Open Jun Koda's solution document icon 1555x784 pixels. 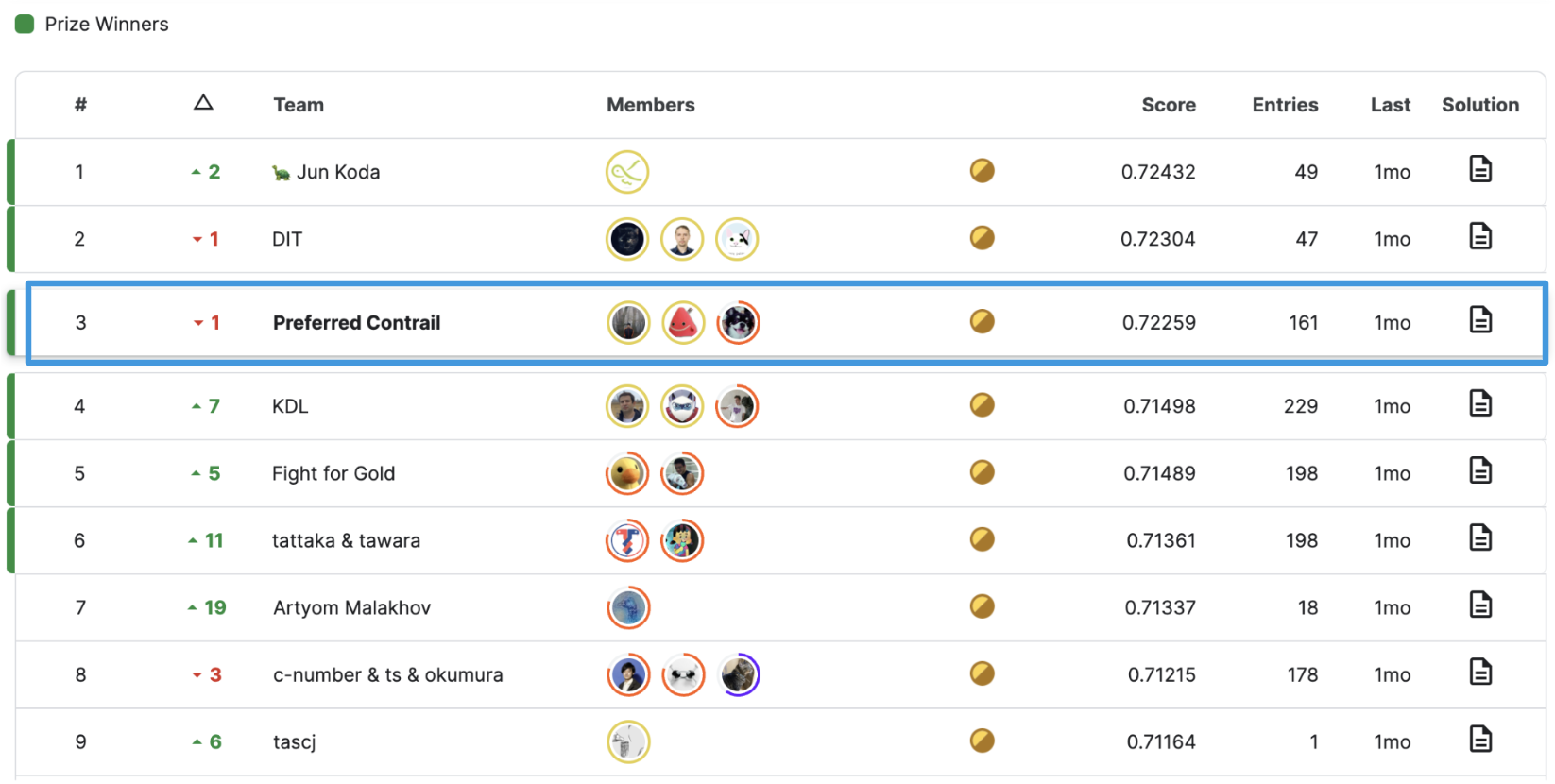tap(1480, 169)
